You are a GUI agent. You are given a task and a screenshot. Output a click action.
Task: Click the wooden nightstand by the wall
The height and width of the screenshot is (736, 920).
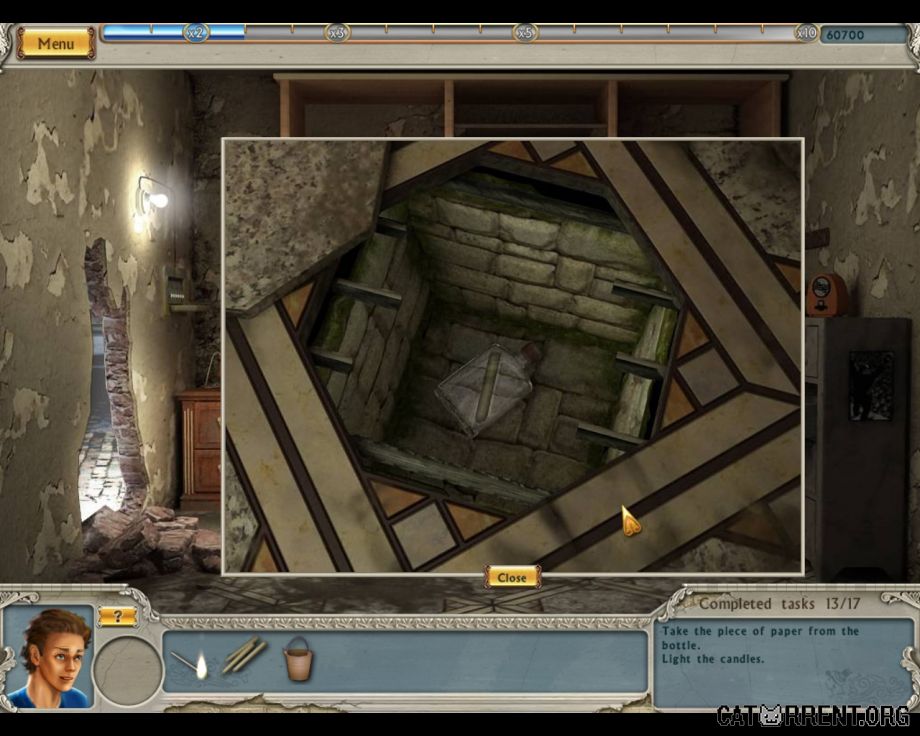199,449
